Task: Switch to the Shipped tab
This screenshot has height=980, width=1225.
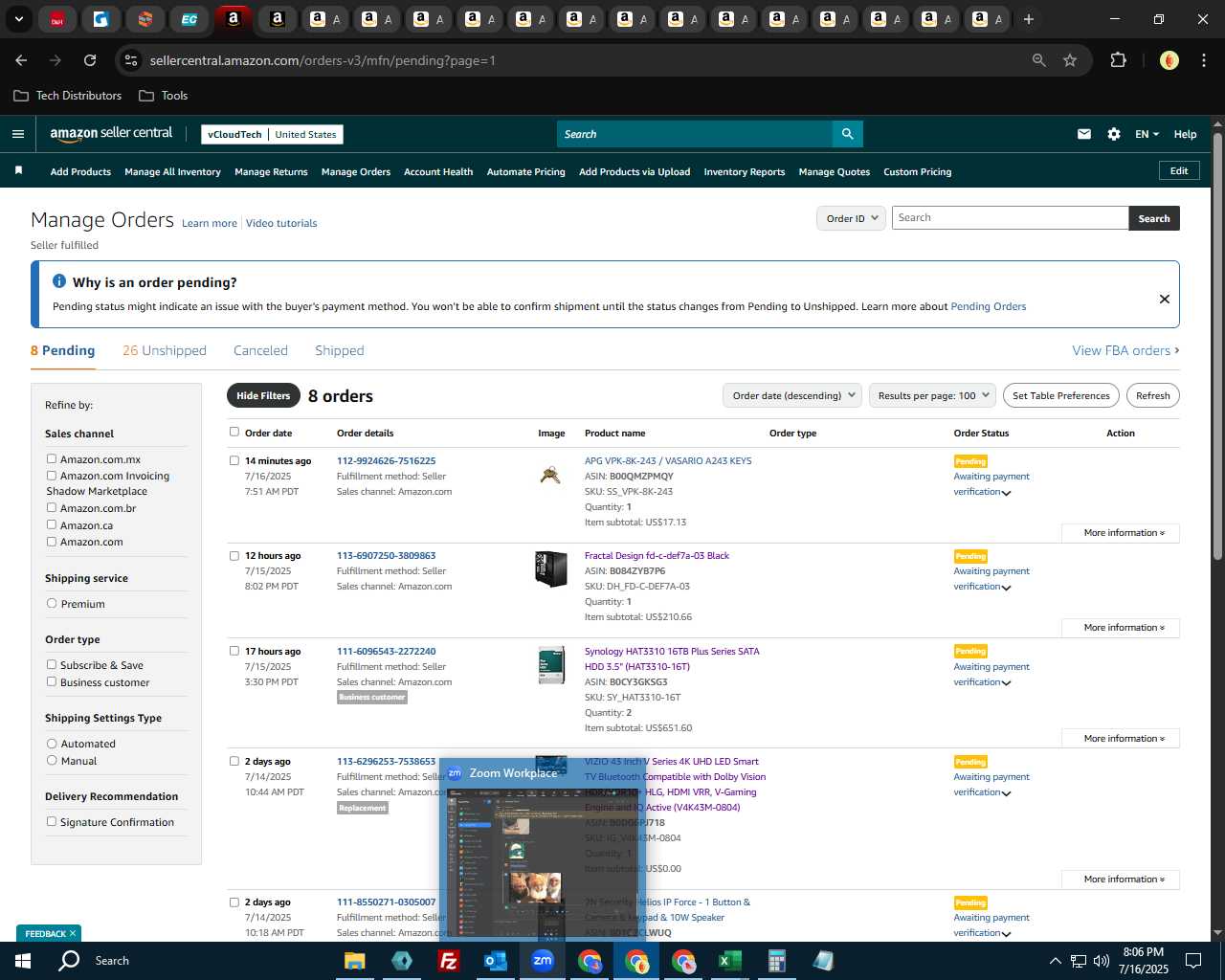Action: (340, 350)
